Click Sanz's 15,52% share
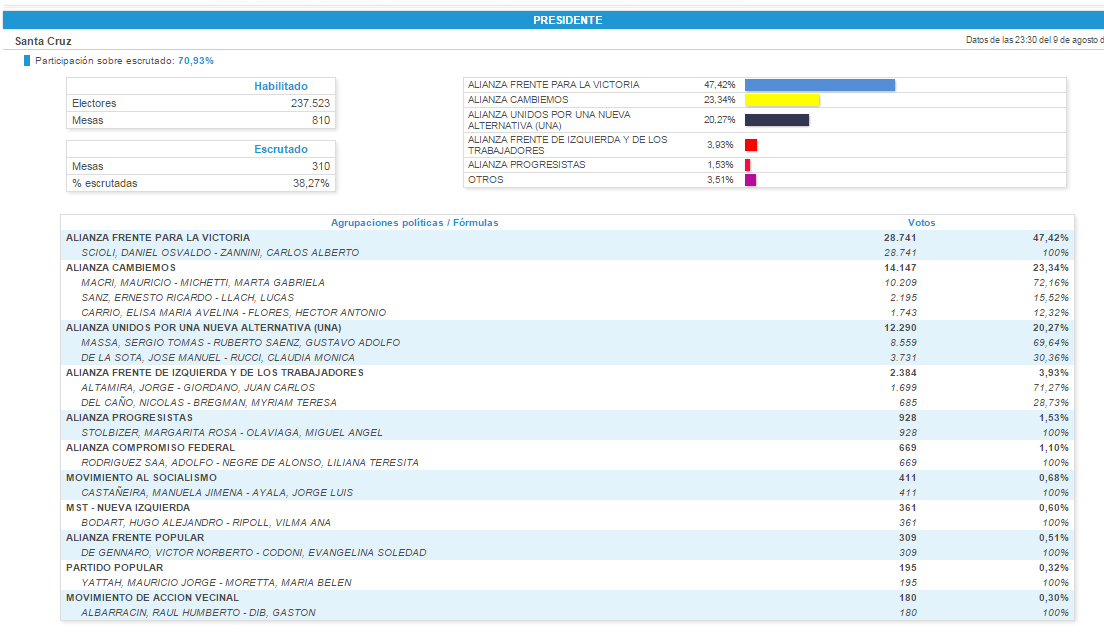The image size is (1104, 633). [x=1050, y=298]
